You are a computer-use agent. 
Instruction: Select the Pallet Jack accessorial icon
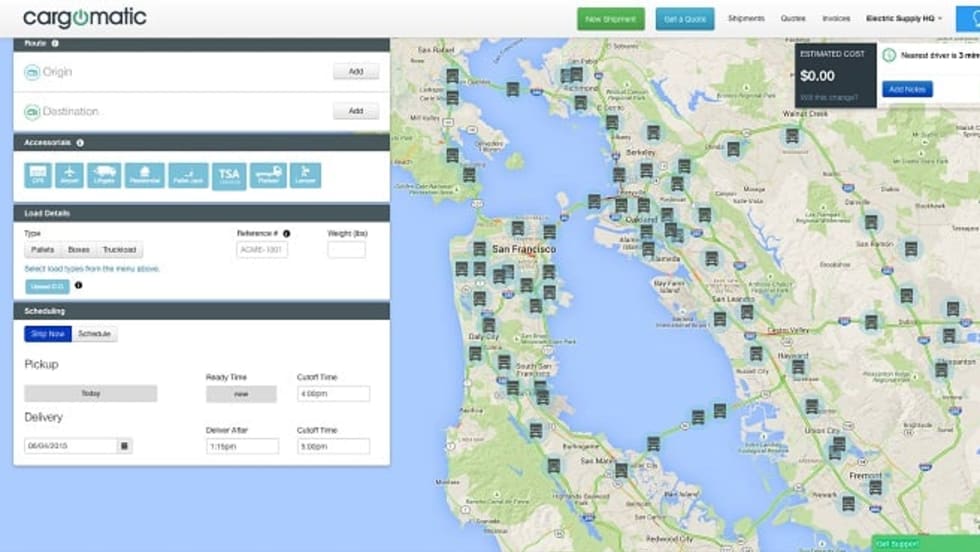click(188, 176)
